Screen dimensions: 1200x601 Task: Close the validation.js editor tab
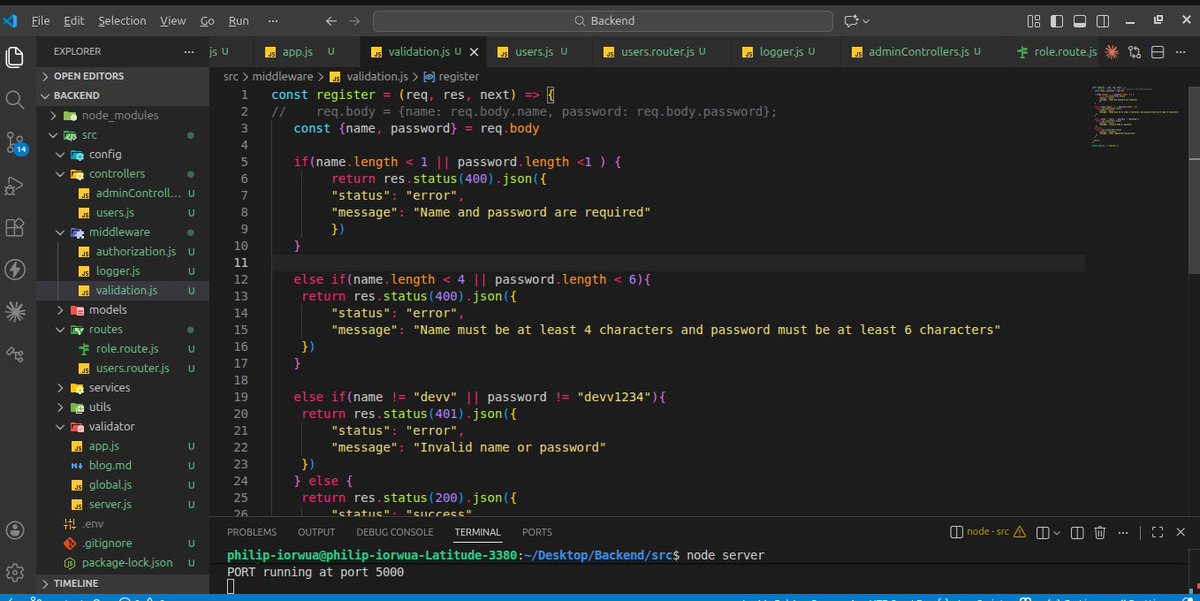474,52
